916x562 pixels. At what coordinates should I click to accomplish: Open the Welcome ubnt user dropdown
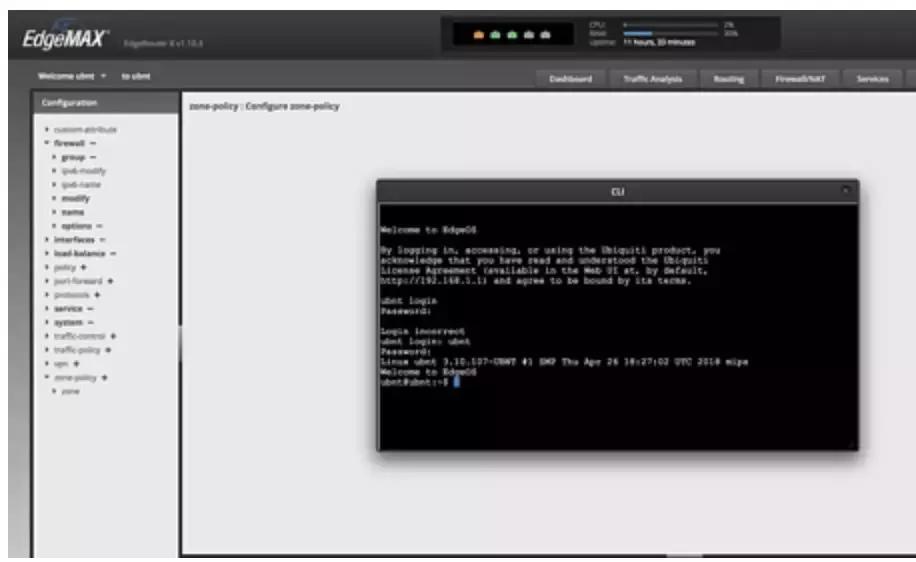pos(72,76)
